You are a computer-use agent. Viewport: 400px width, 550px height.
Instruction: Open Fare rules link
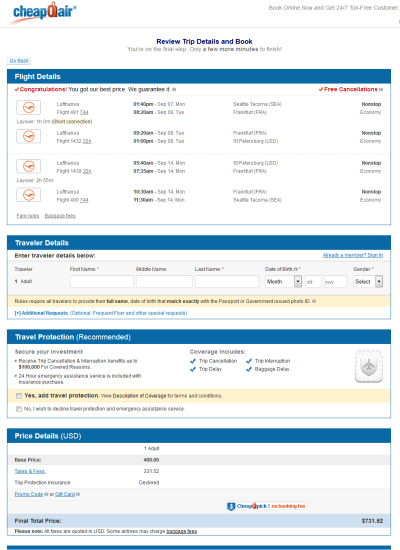pos(28,216)
